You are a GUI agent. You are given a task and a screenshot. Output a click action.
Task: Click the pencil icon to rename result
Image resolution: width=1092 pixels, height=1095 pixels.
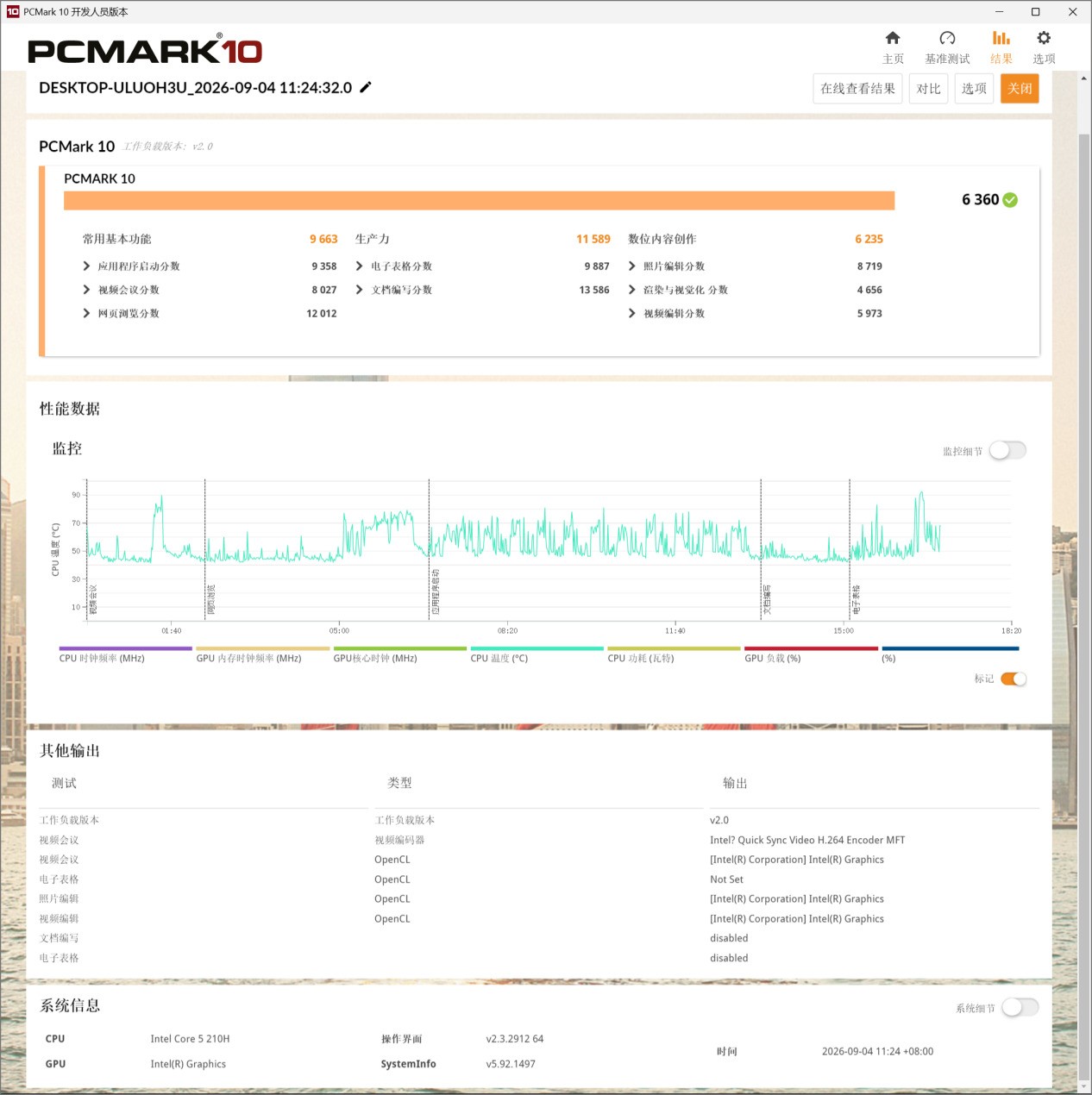366,87
